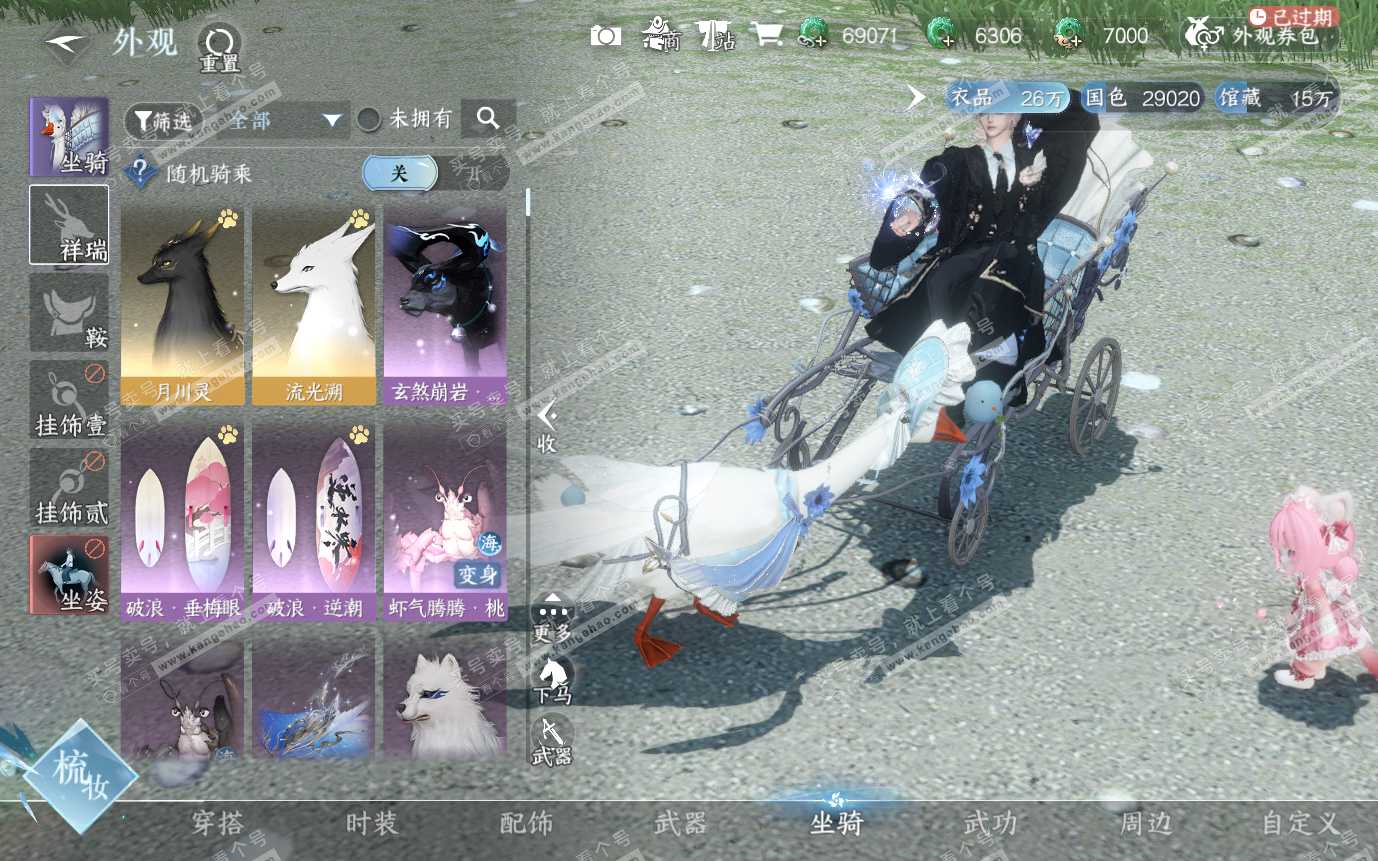Click the 武器 weapon toggle button
Image resolution: width=1378 pixels, height=861 pixels.
552,742
